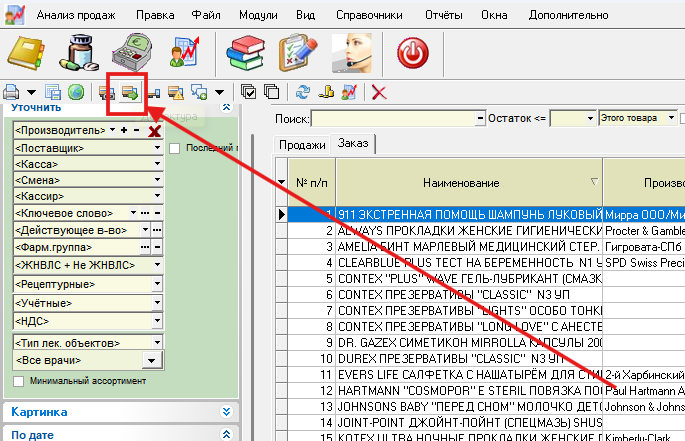
Task: Click ellipsis button next to Ключевое слово
Action: [145, 213]
